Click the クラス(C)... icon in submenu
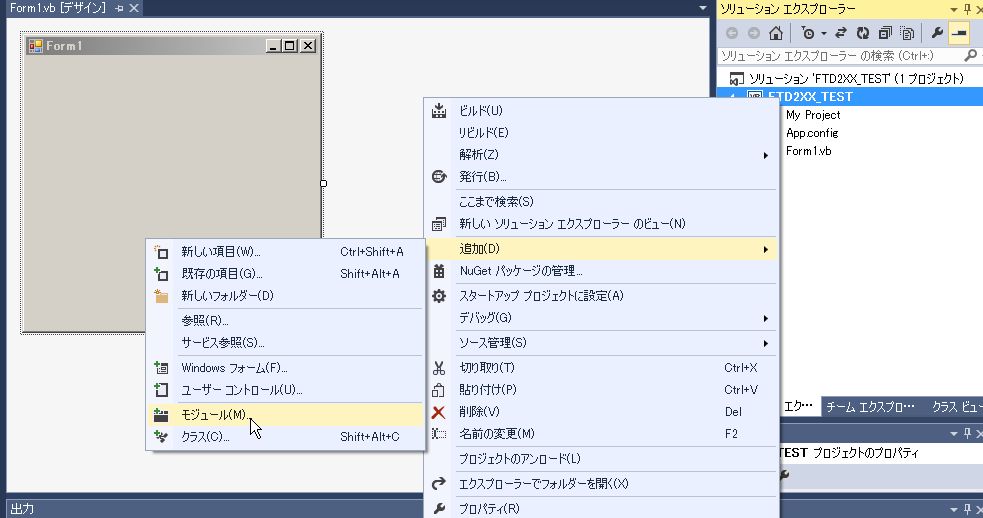The image size is (983, 518). pyautogui.click(x=161, y=437)
